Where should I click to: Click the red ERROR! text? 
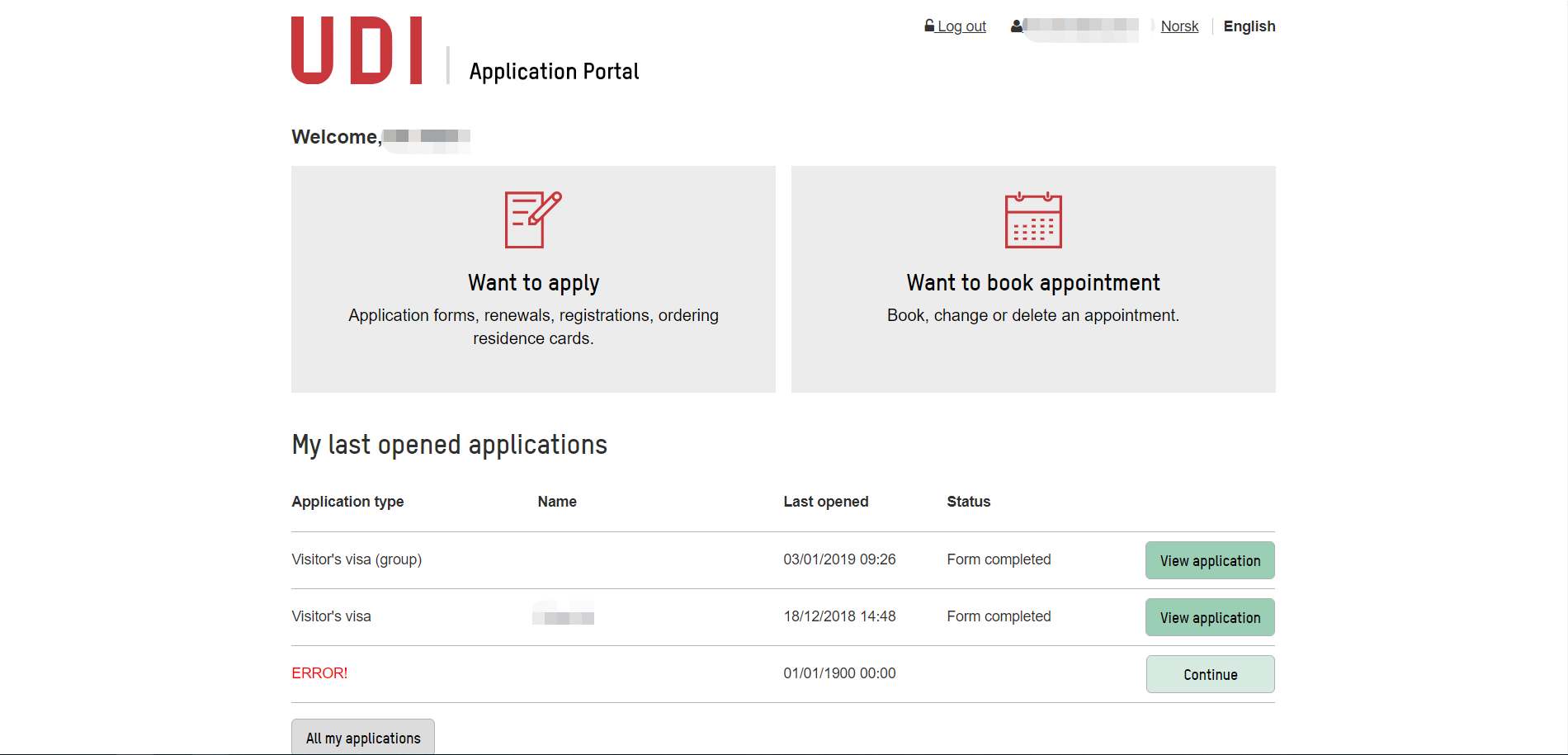click(319, 673)
